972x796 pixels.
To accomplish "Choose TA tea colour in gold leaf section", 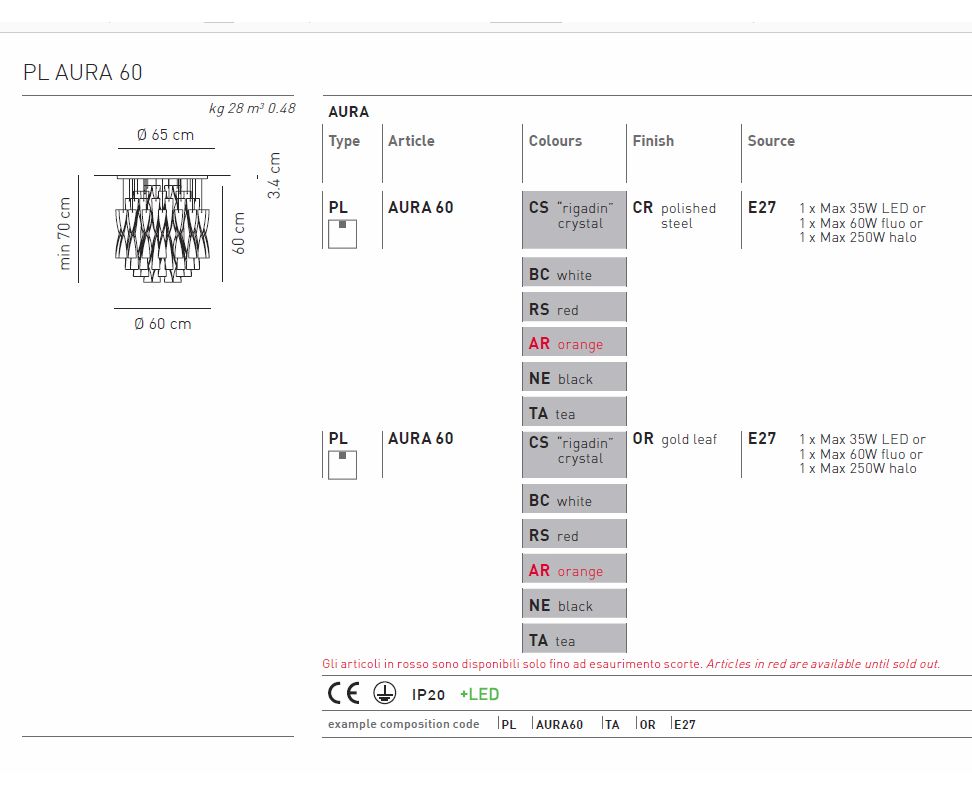I will tap(574, 640).
